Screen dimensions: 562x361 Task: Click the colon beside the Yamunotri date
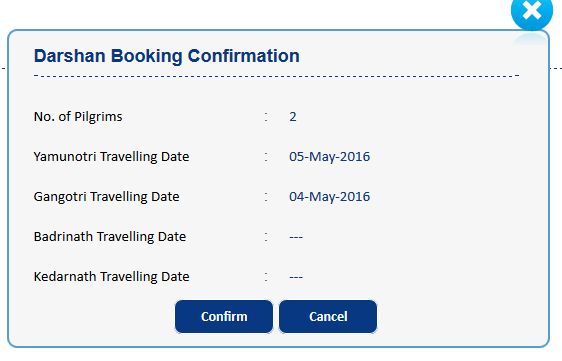266,157
